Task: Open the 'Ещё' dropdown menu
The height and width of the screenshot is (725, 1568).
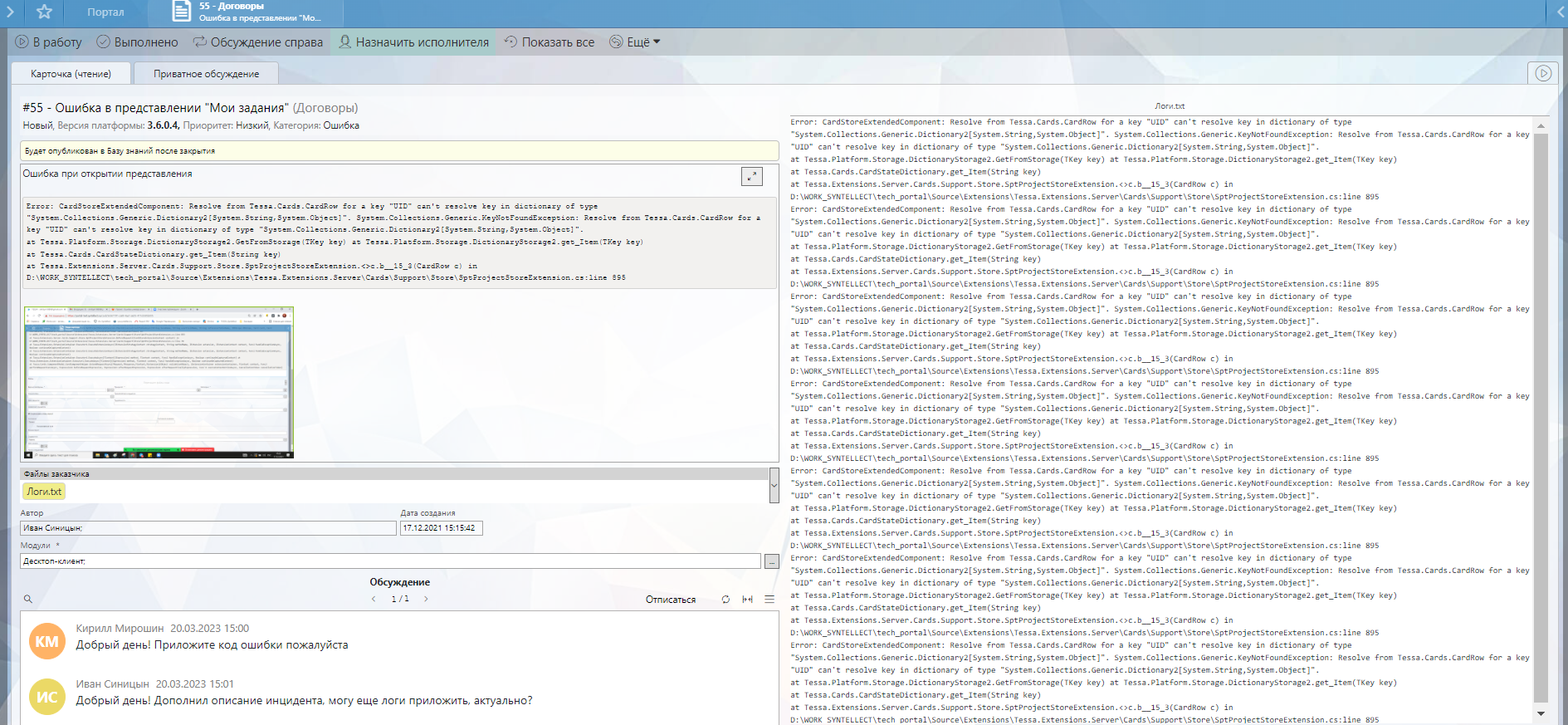Action: (635, 42)
